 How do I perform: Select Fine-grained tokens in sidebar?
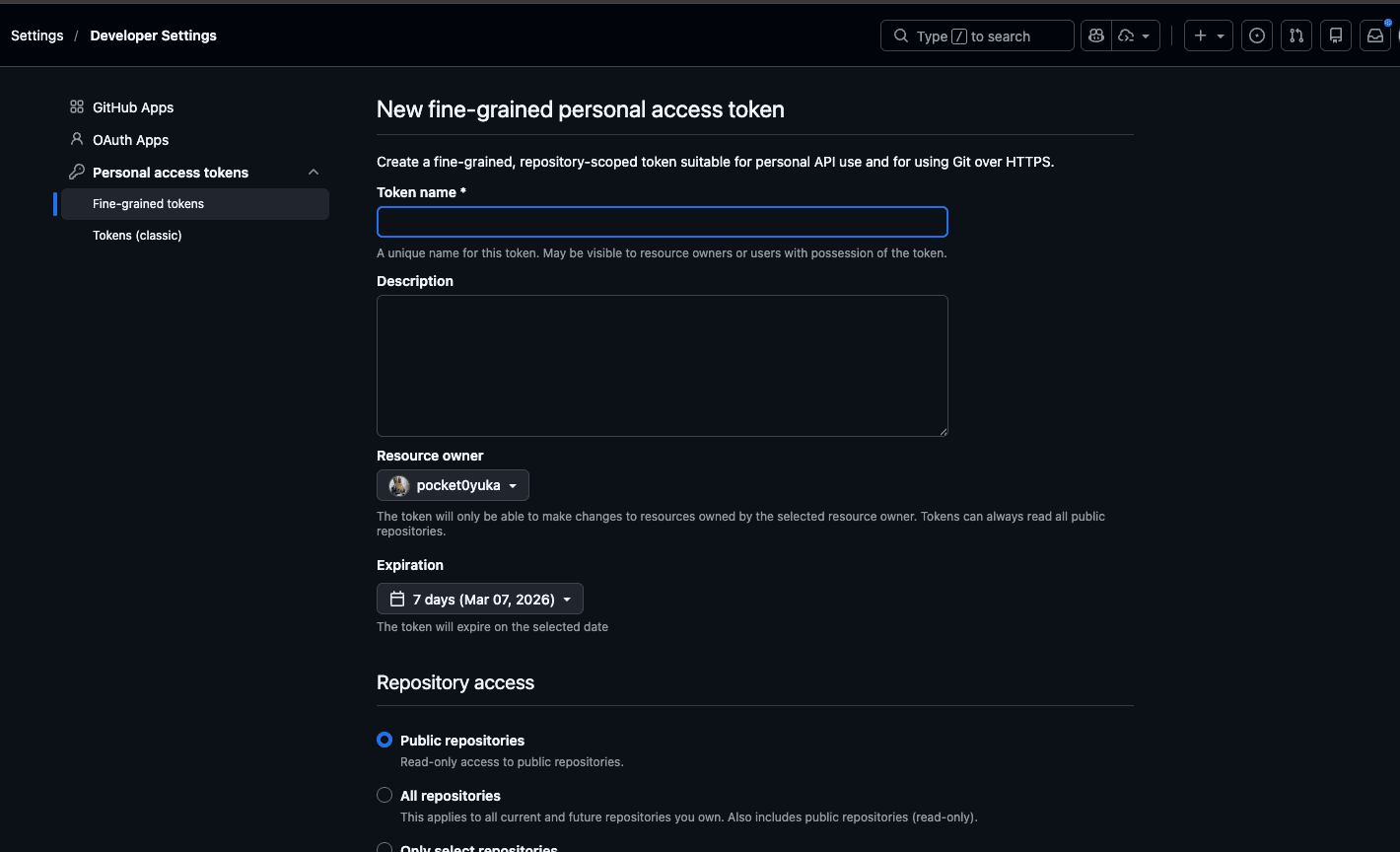click(148, 203)
